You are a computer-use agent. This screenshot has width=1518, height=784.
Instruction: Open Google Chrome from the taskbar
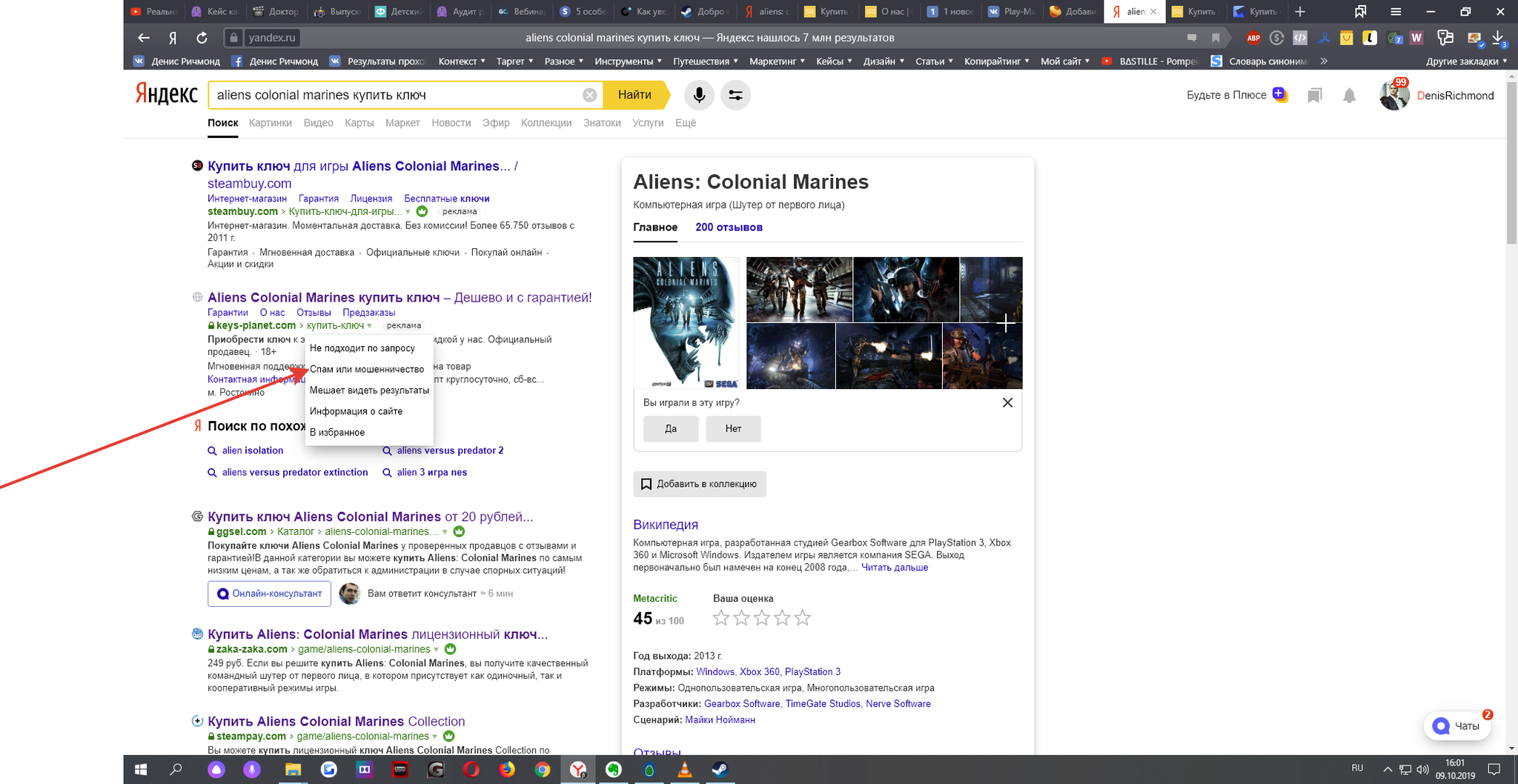[x=543, y=769]
